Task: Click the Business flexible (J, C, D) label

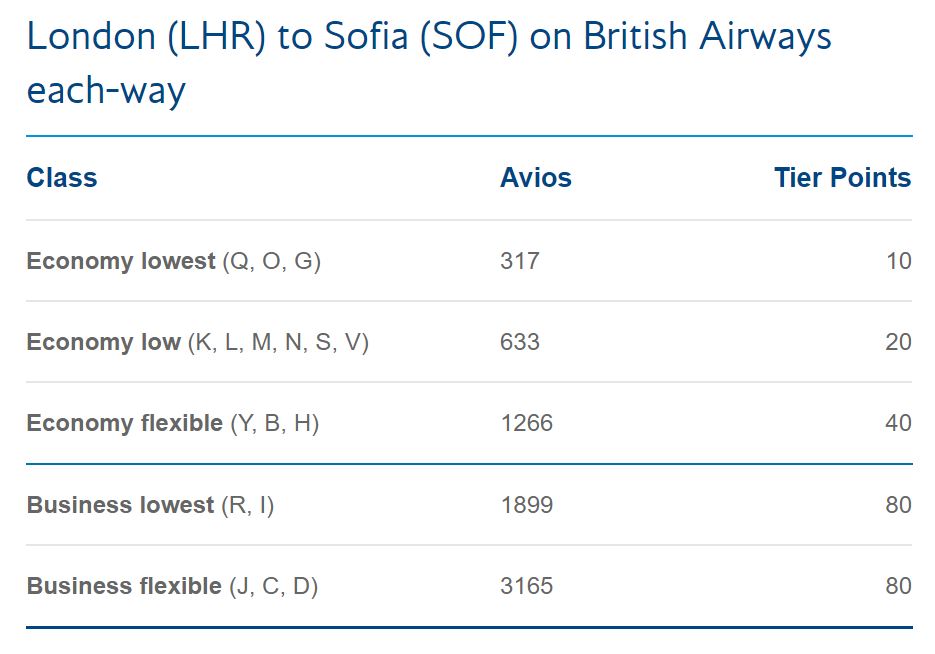Action: (172, 586)
